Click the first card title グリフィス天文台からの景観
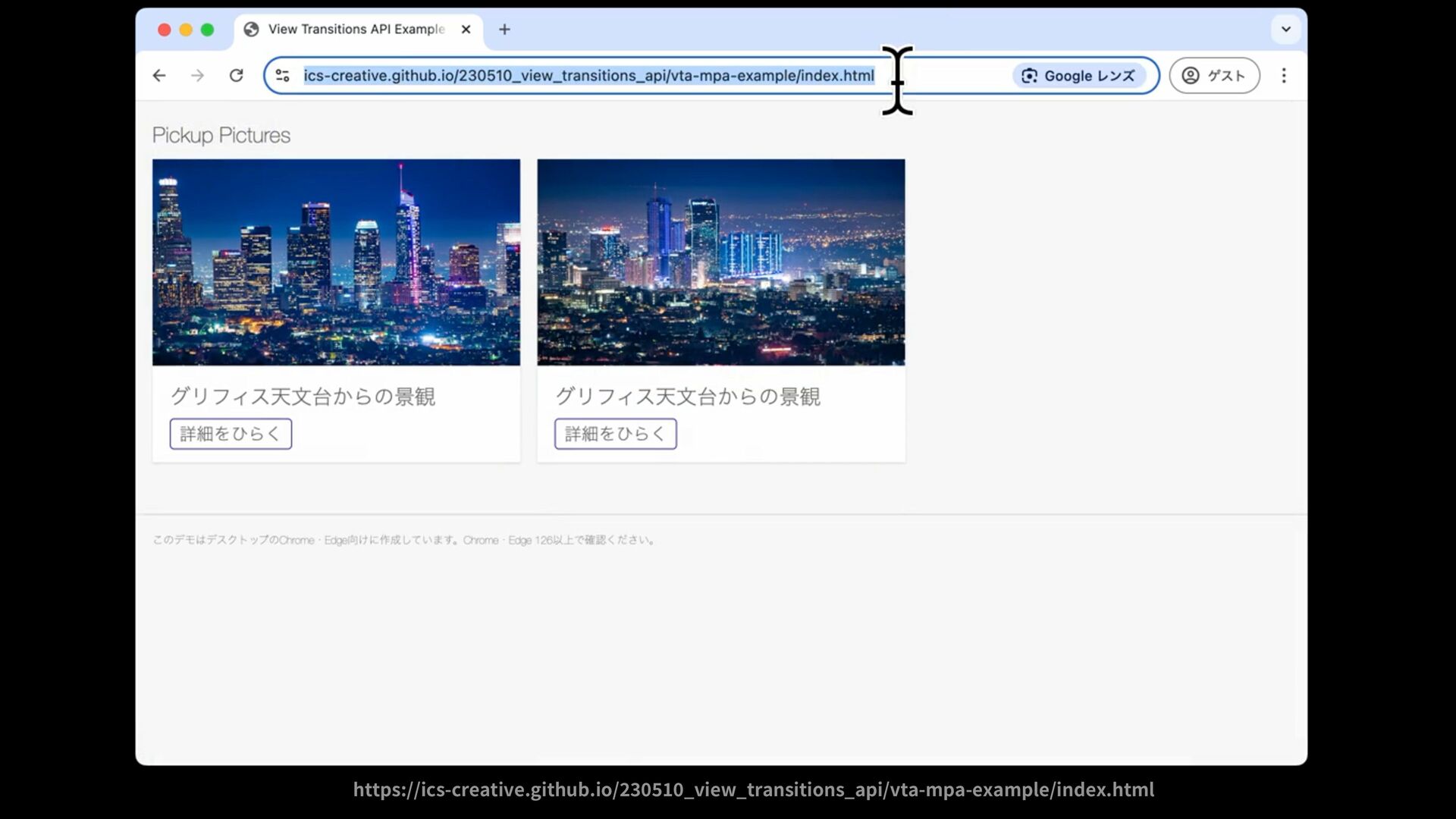Viewport: 1456px width, 819px height. click(x=303, y=397)
